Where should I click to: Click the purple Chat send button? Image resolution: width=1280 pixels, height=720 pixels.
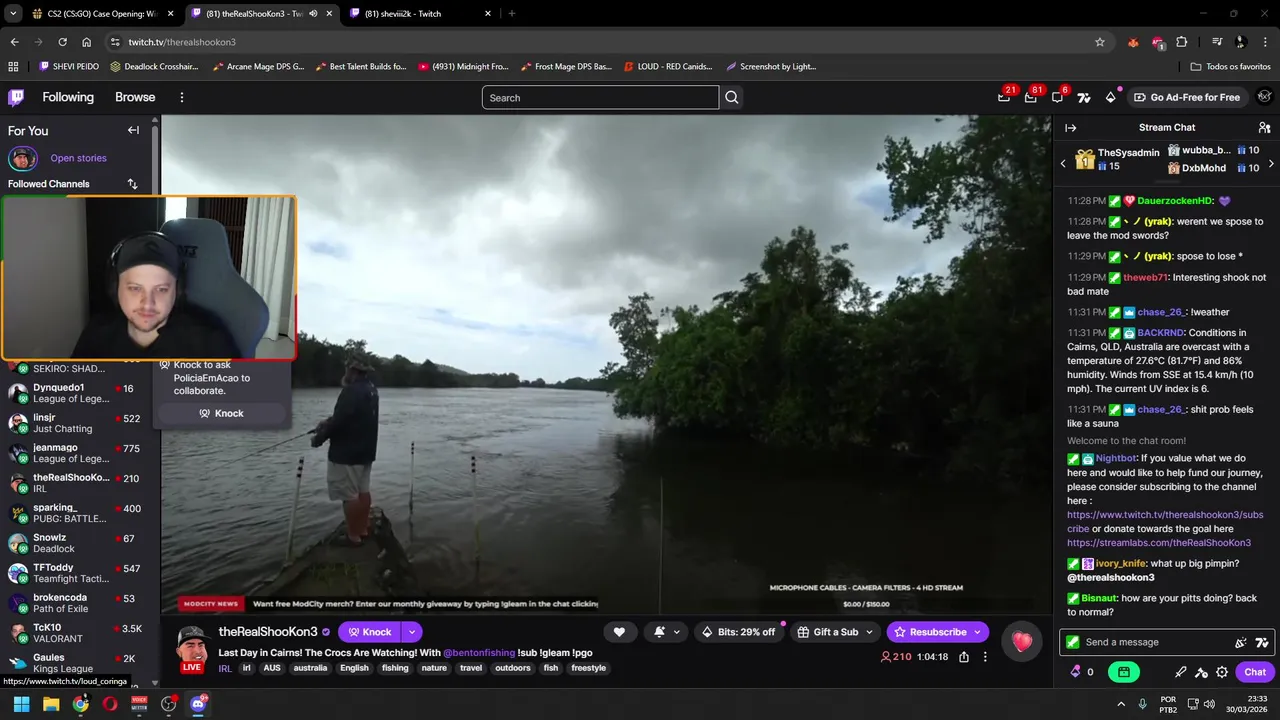[x=1255, y=672]
